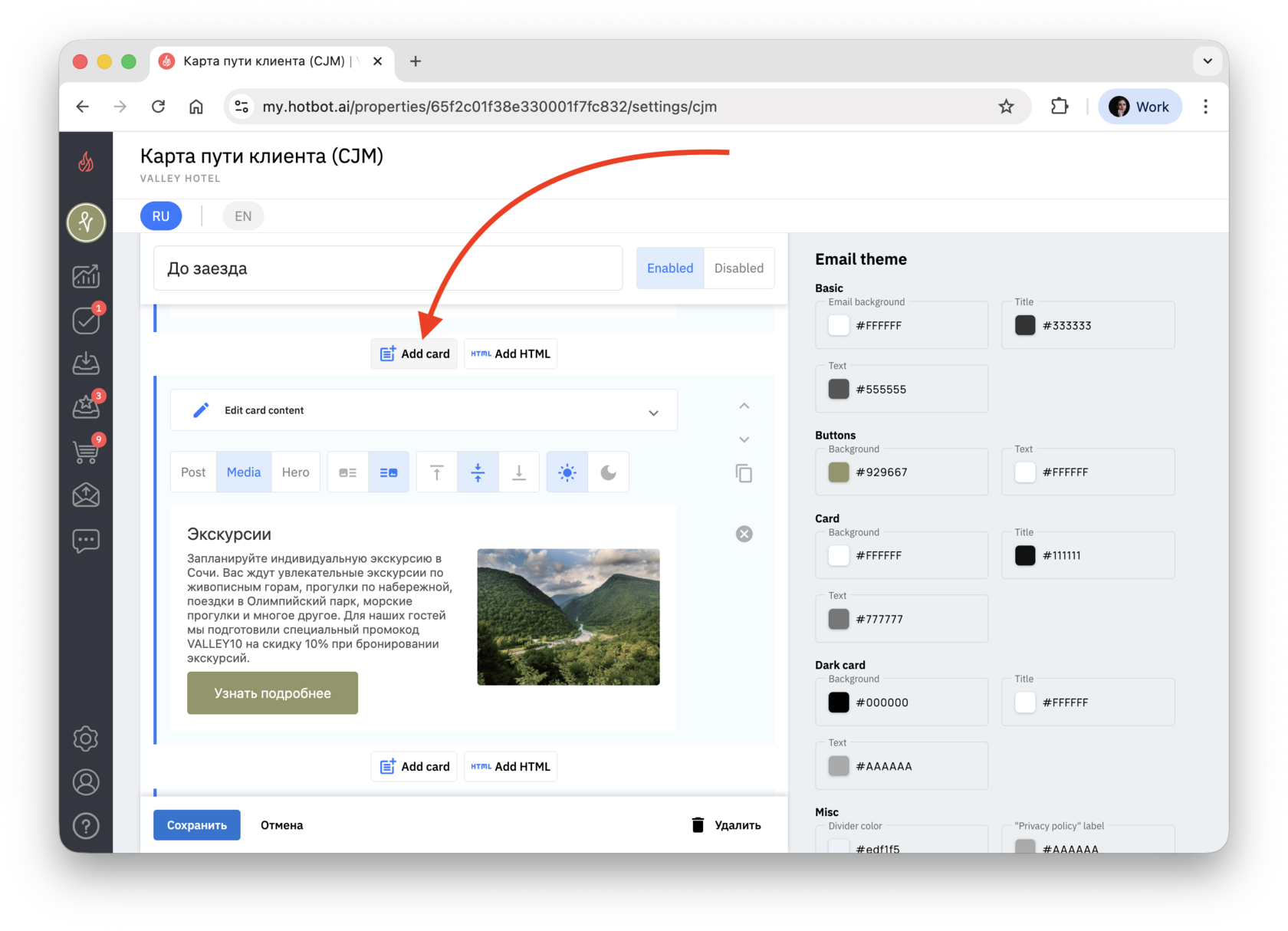Screen dimensions: 1288x931
Task: Click Add HTML above the Экскурсии card
Action: [x=511, y=354]
